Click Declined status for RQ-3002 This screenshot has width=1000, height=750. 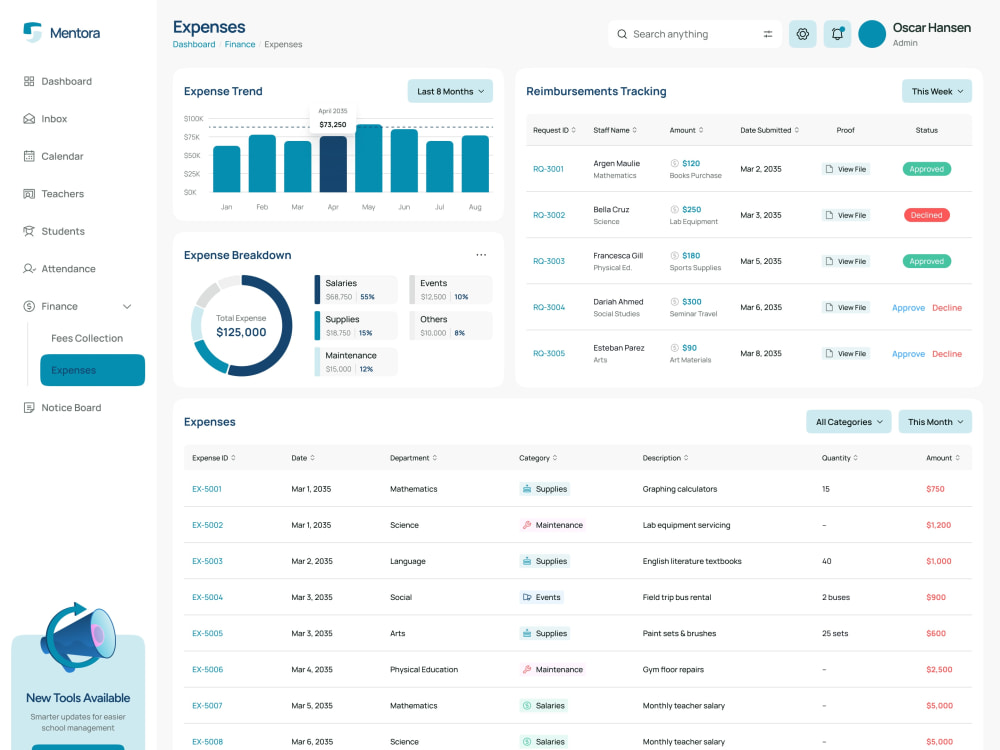coord(927,215)
